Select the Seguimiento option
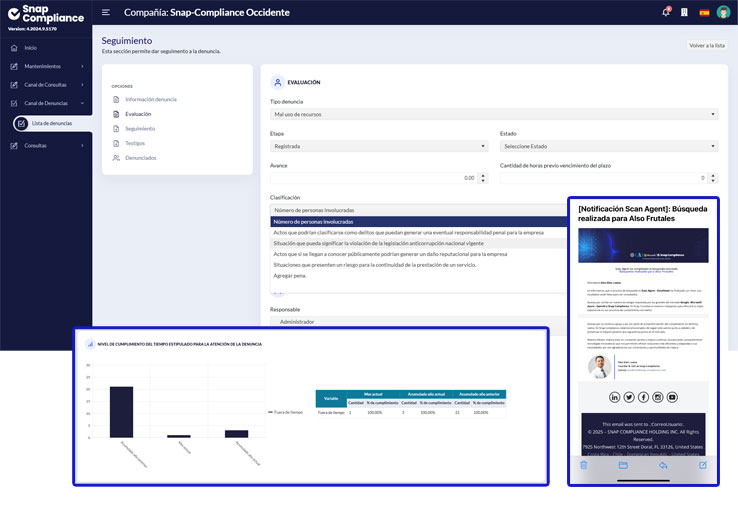738x507 pixels. pyautogui.click(x=140, y=129)
